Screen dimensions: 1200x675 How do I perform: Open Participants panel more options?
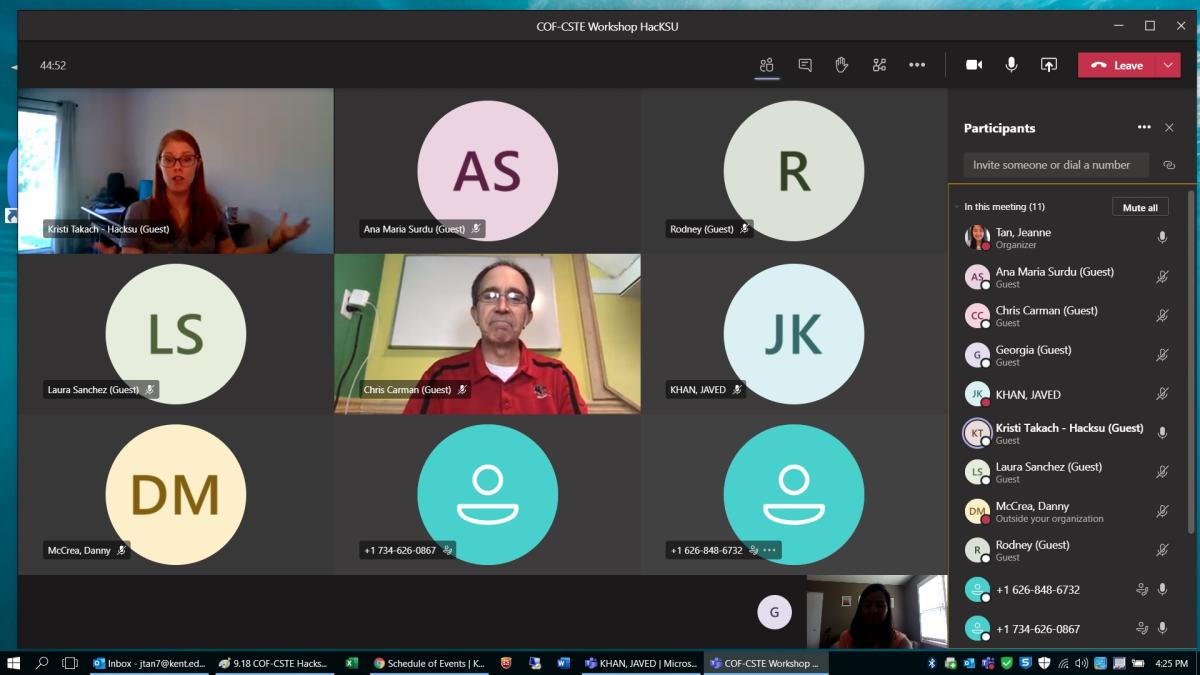1143,128
